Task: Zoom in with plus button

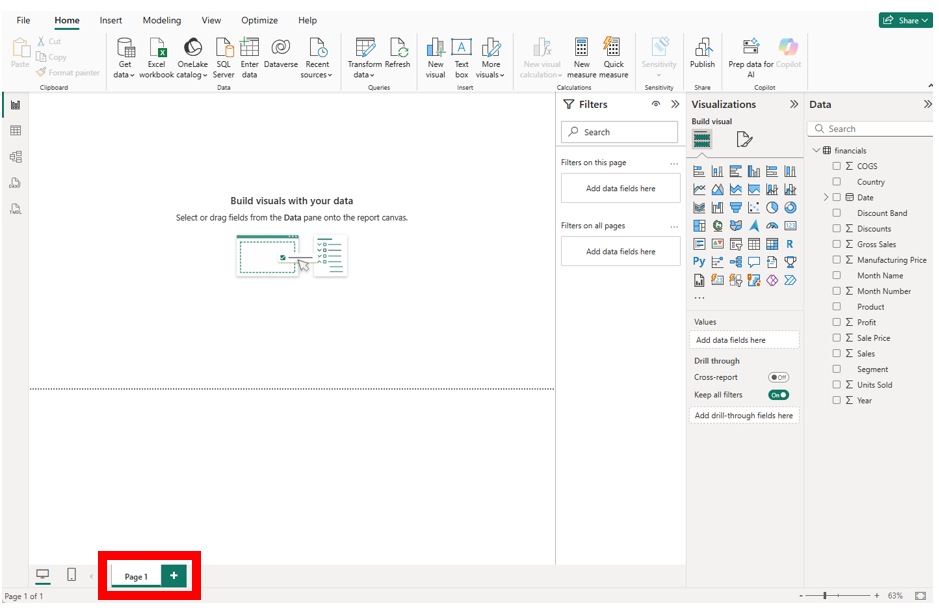Action: pyautogui.click(x=877, y=595)
